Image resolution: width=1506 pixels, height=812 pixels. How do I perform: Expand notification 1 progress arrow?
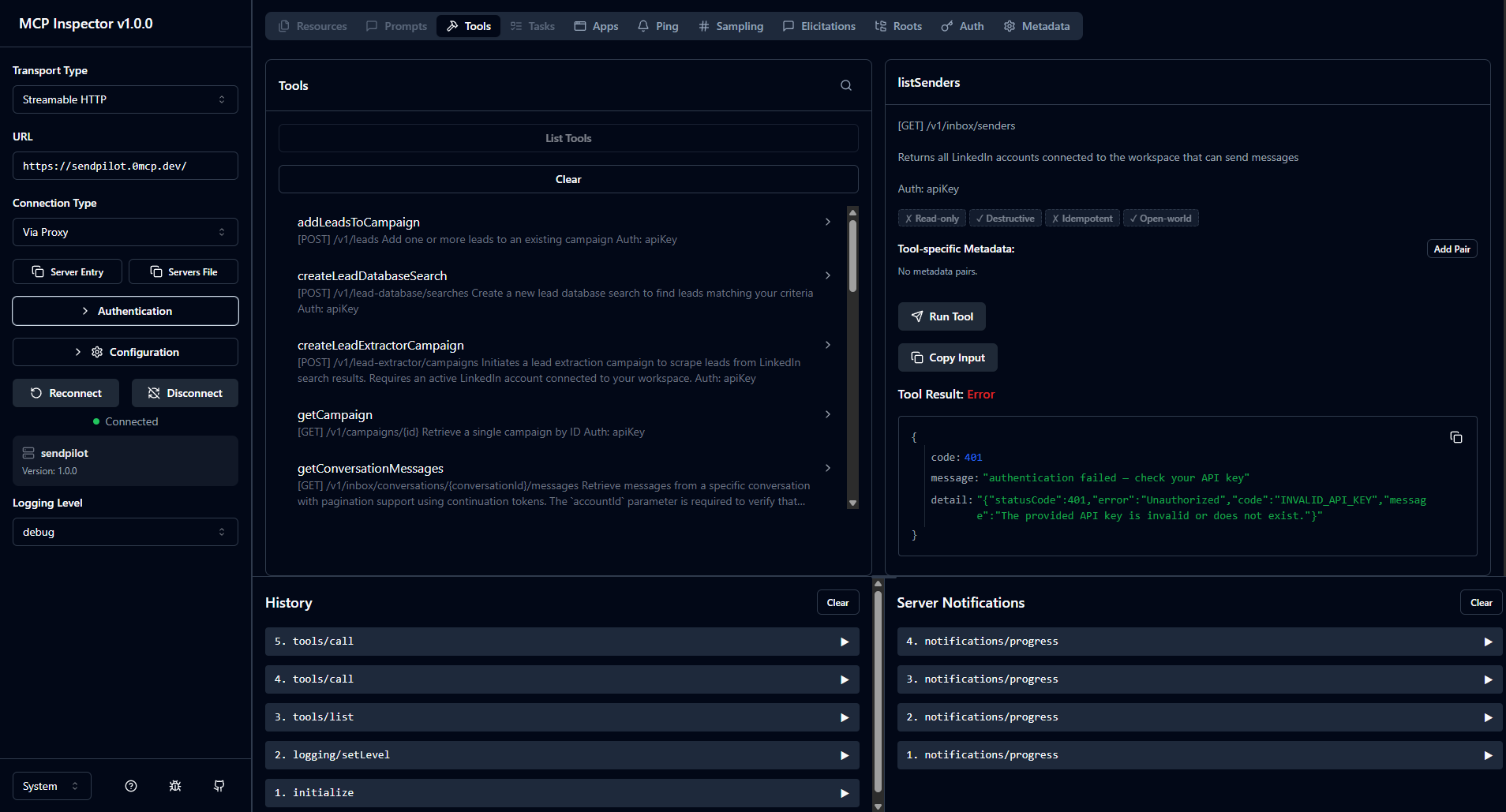click(1488, 755)
